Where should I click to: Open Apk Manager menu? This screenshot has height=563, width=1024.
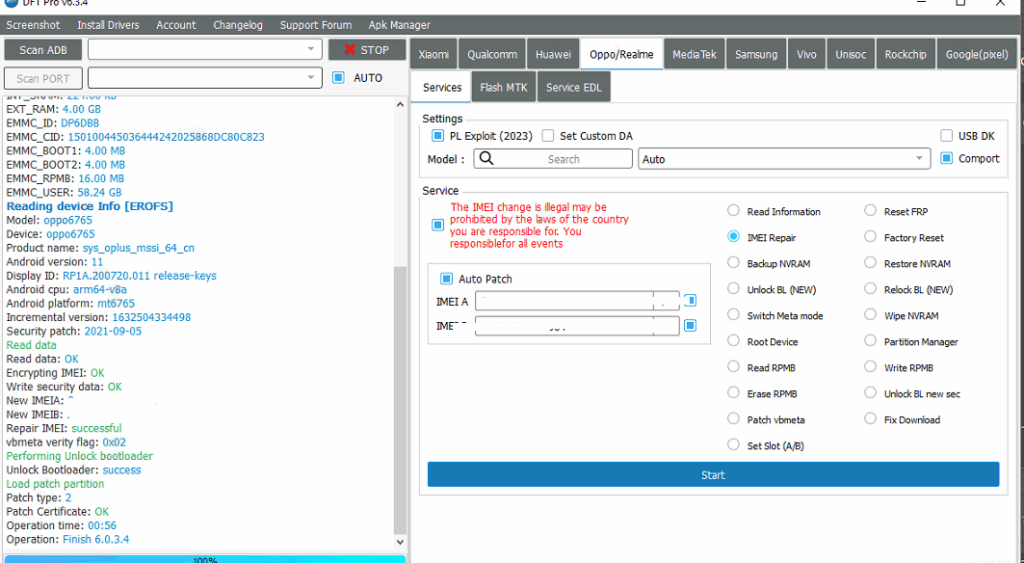(x=399, y=25)
